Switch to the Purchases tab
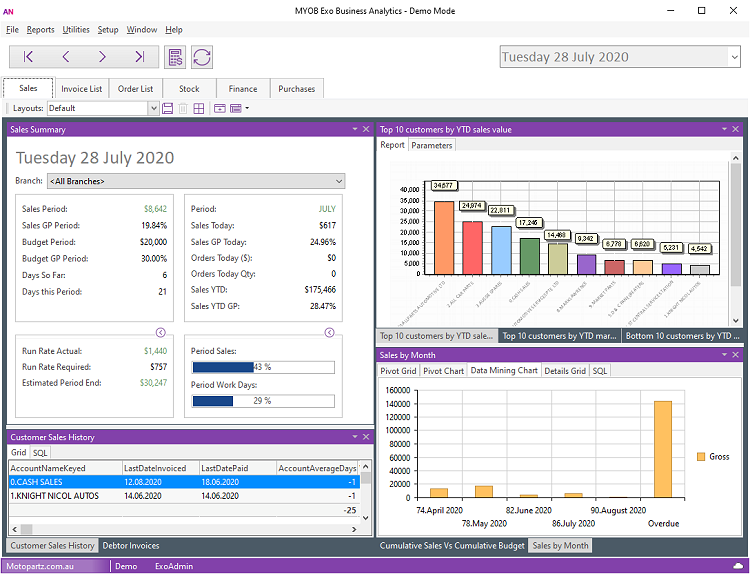 click(297, 89)
